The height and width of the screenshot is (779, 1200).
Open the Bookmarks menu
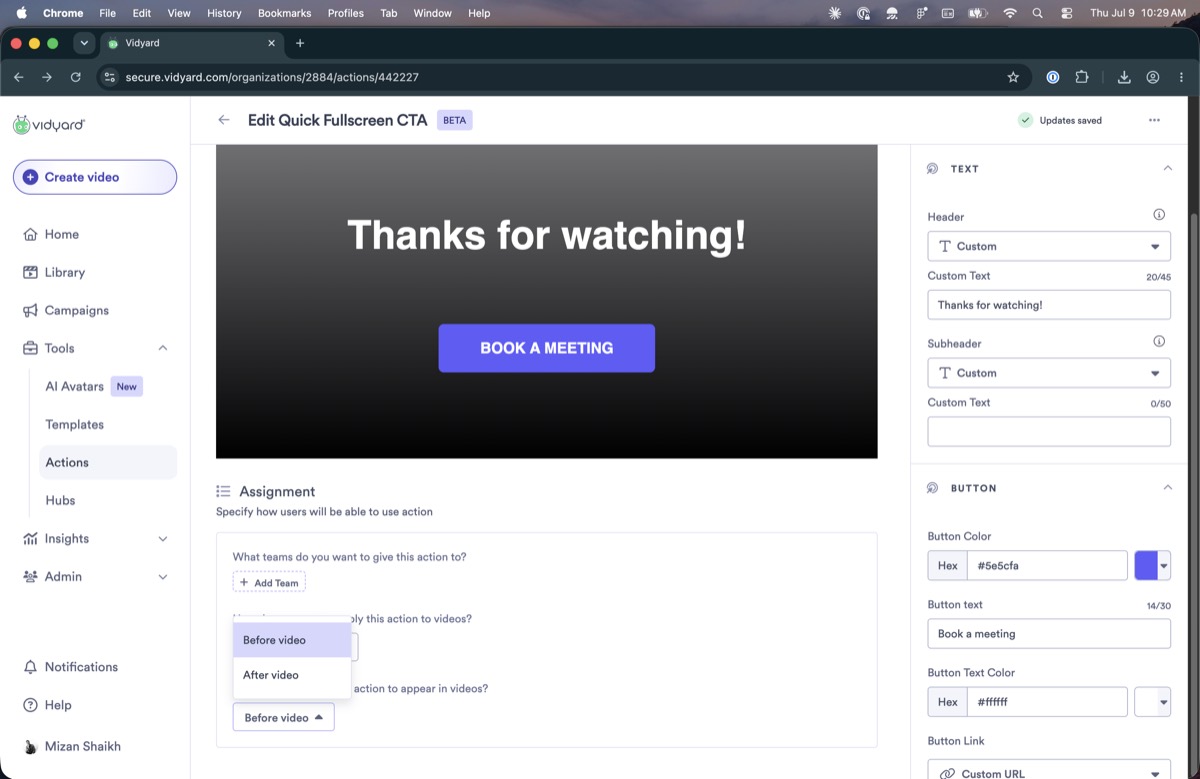point(284,13)
